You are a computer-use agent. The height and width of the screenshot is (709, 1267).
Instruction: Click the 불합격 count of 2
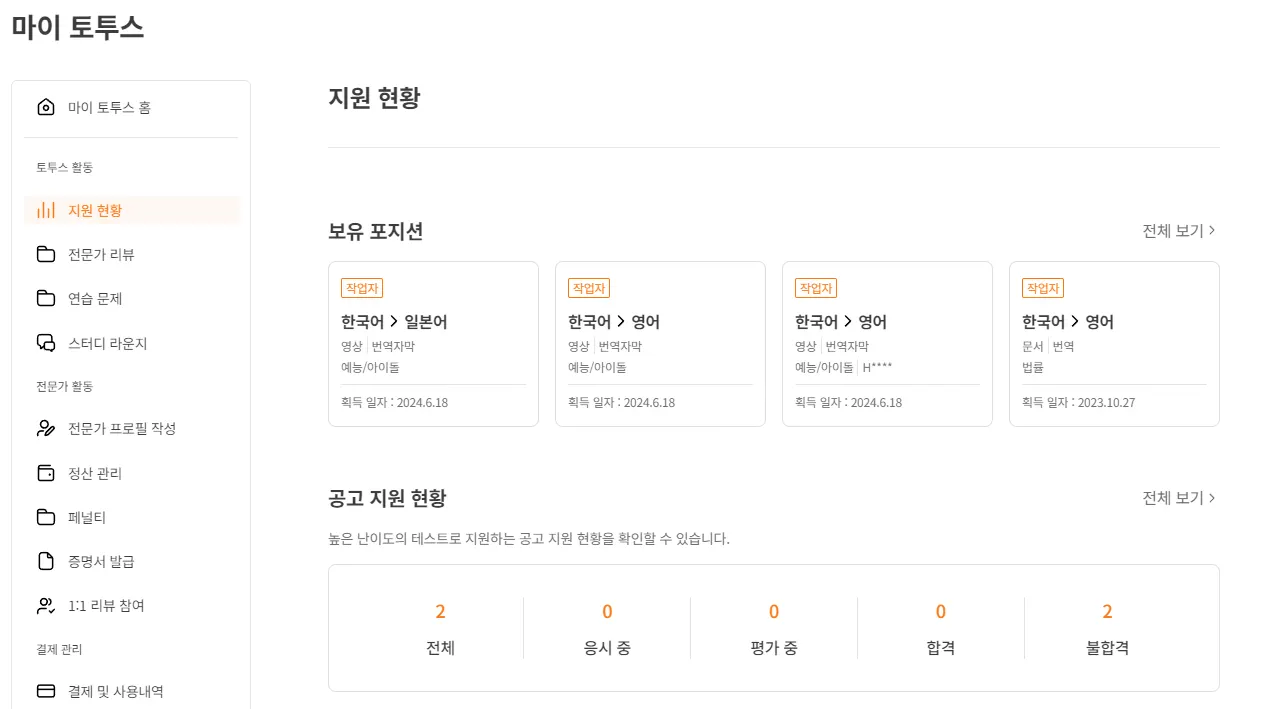pyautogui.click(x=1107, y=612)
